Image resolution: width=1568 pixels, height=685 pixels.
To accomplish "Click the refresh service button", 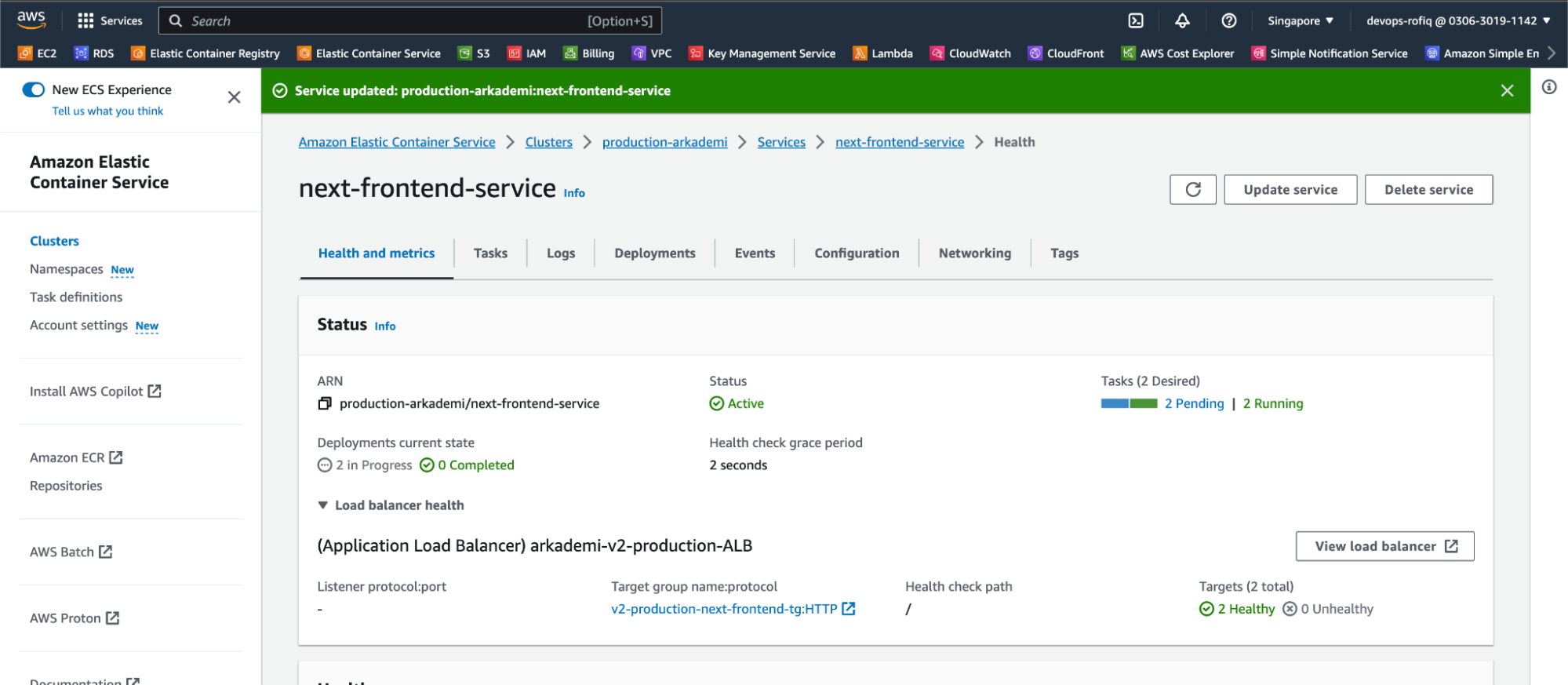I will pyautogui.click(x=1192, y=190).
